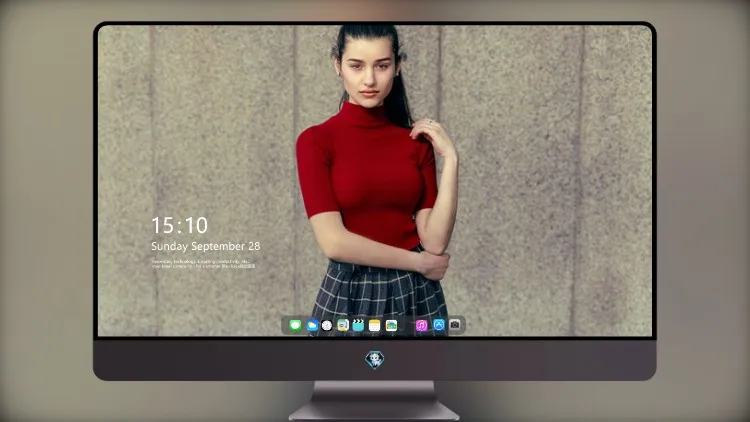Image resolution: width=750 pixels, height=422 pixels.
Task: Open the teal clapperboard Videos app
Action: tap(358, 325)
